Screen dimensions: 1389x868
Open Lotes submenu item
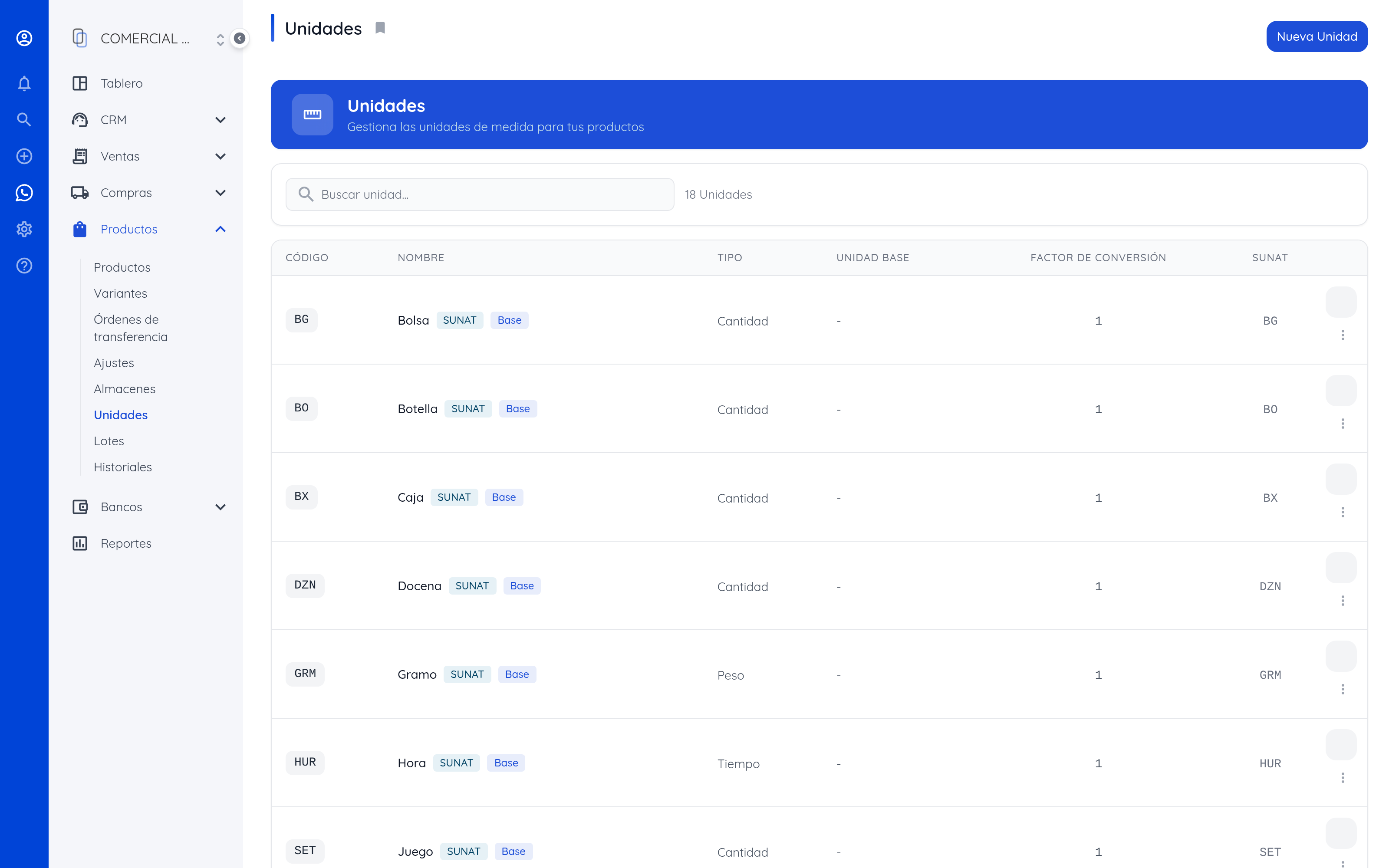click(x=109, y=441)
